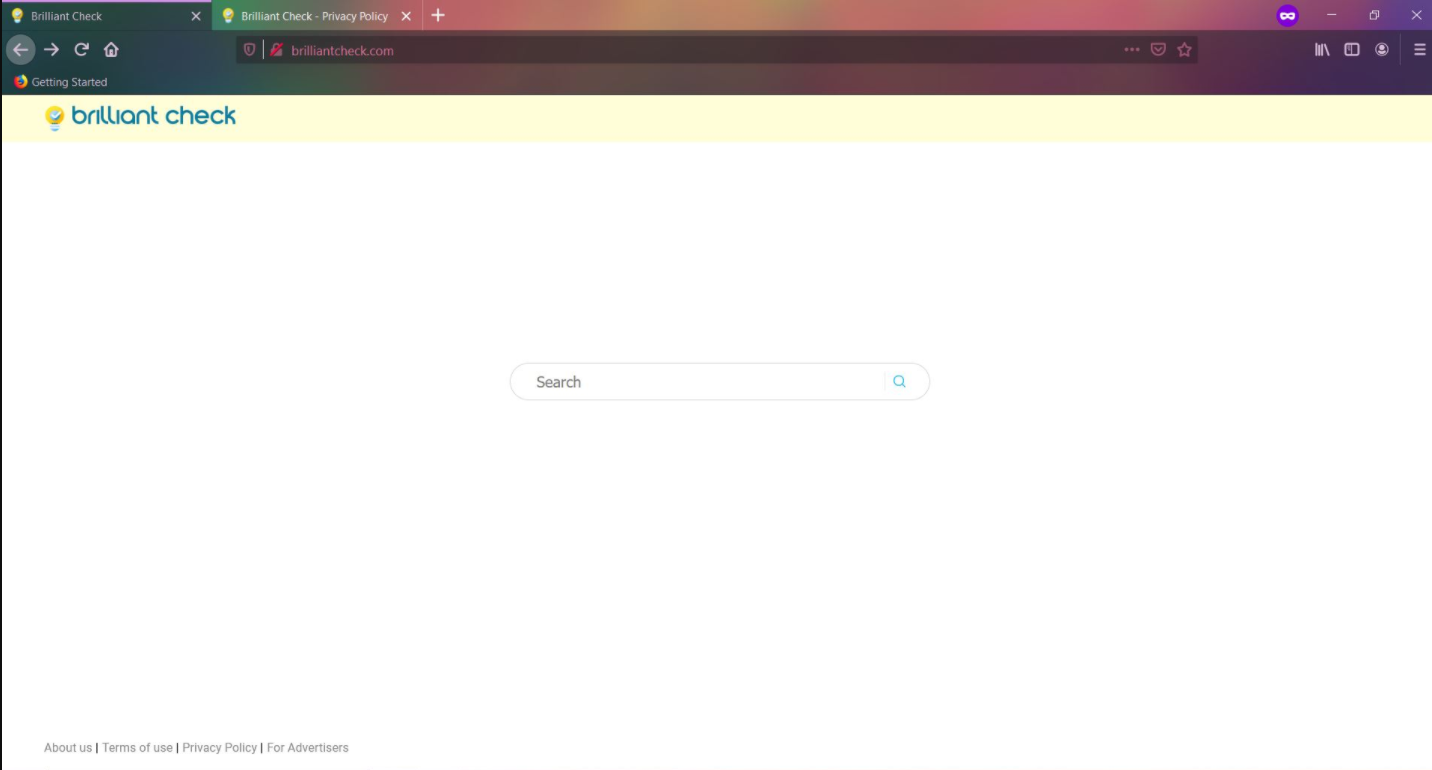Open the Firefox hamburger menu

pyautogui.click(x=1419, y=50)
